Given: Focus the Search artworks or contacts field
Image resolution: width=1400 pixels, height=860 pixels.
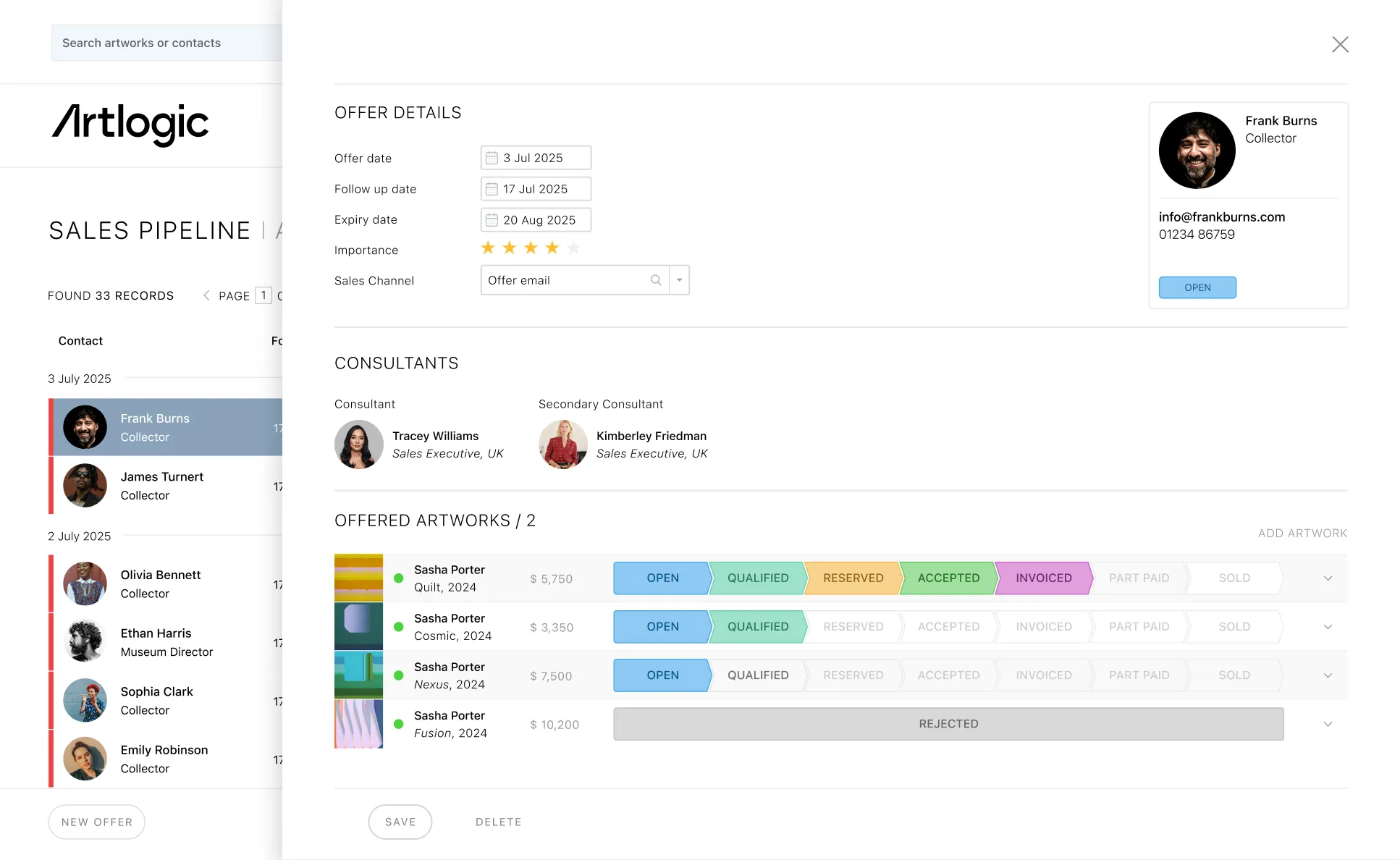Looking at the screenshot, I should (x=166, y=43).
